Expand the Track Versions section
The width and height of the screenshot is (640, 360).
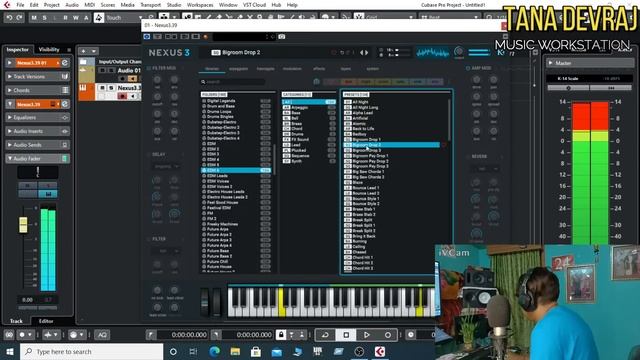(9, 76)
